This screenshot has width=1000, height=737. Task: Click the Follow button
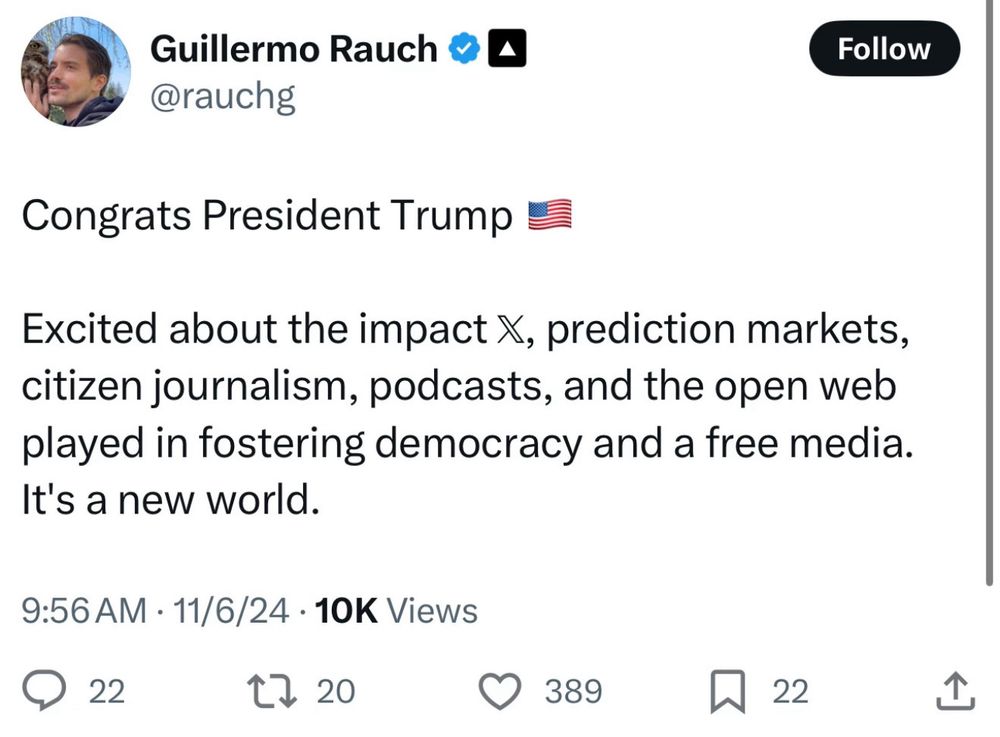(x=883, y=49)
